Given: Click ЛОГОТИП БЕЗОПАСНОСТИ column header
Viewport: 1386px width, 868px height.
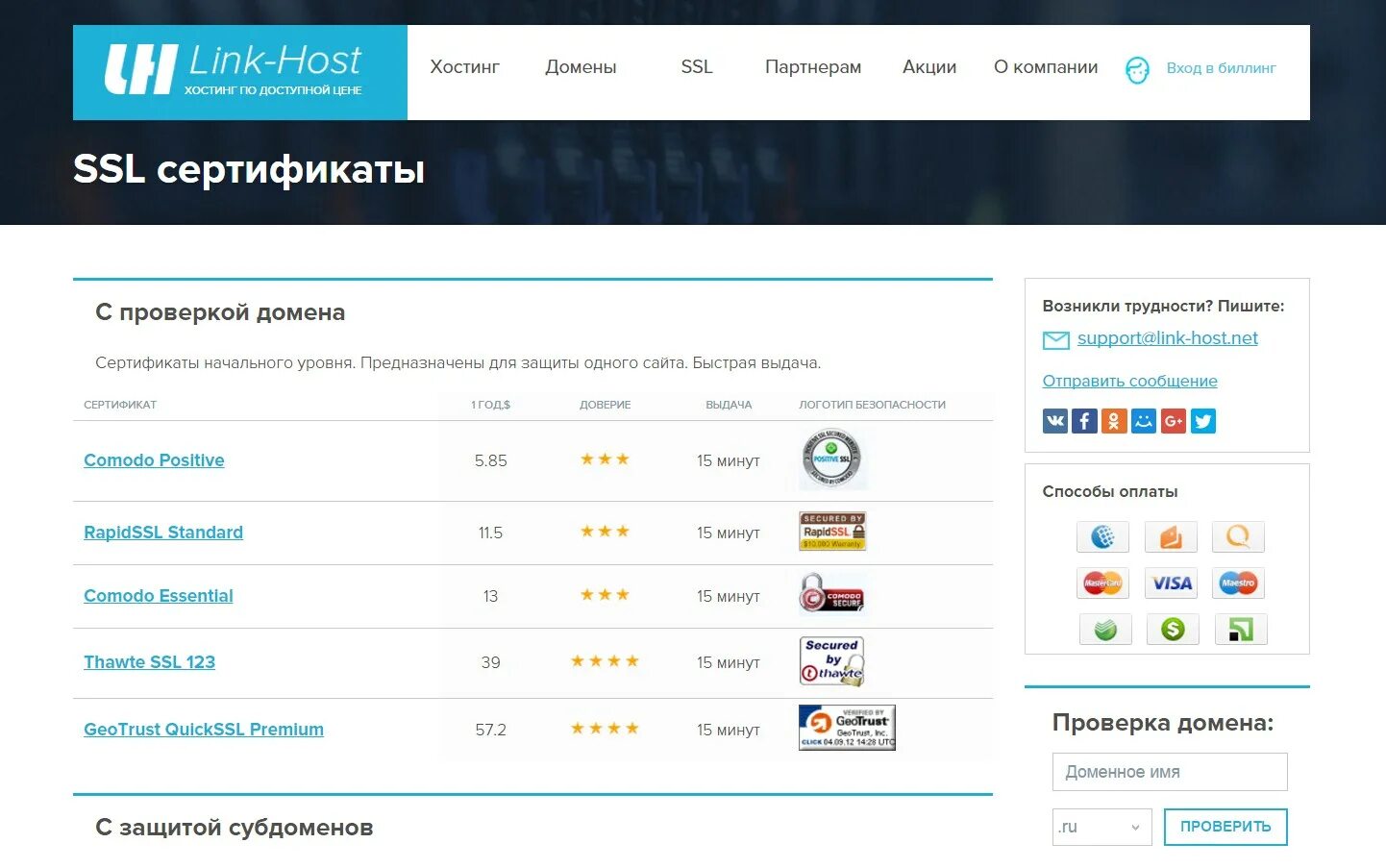Looking at the screenshot, I should pyautogui.click(x=872, y=405).
